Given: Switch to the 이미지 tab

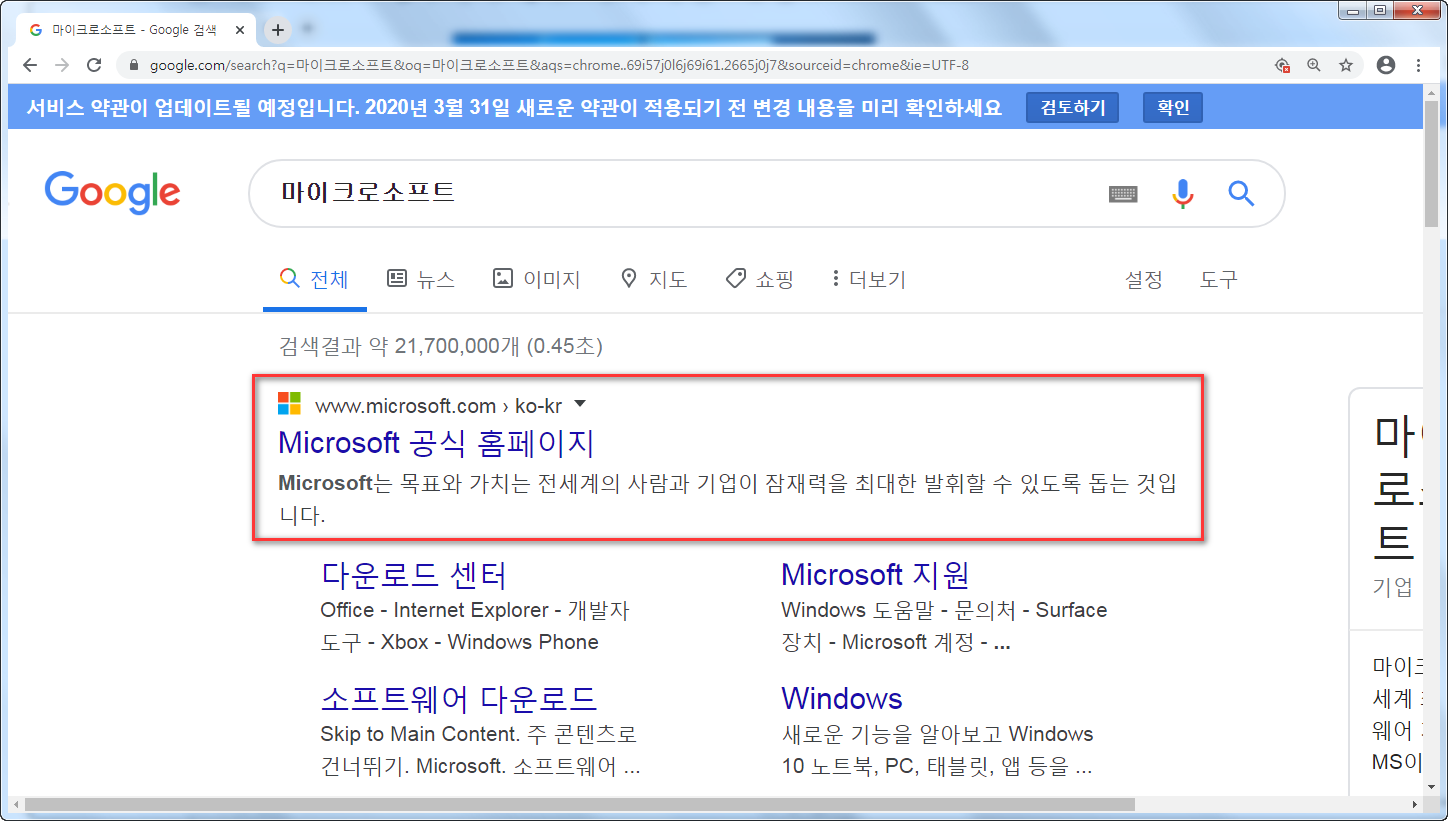Looking at the screenshot, I should tap(537, 279).
